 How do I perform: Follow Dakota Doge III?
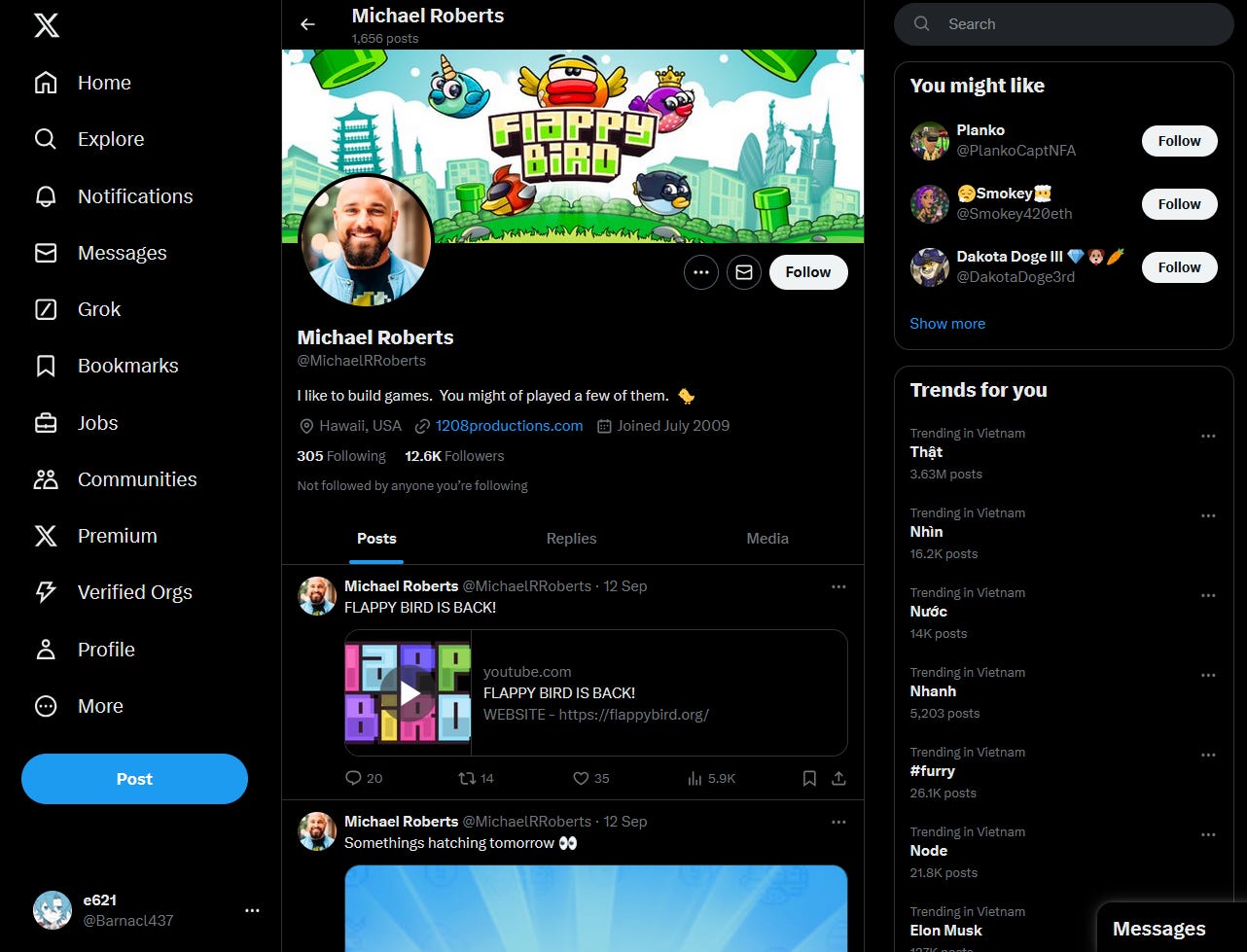1179,267
